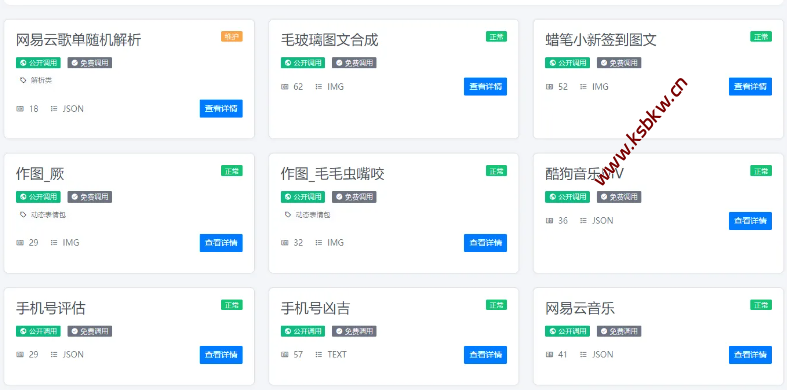The width and height of the screenshot is (787, 390).
Task: Click the list icon beside IMG on 作图_毛毛虫嘴咬
Action: [x=319, y=242]
